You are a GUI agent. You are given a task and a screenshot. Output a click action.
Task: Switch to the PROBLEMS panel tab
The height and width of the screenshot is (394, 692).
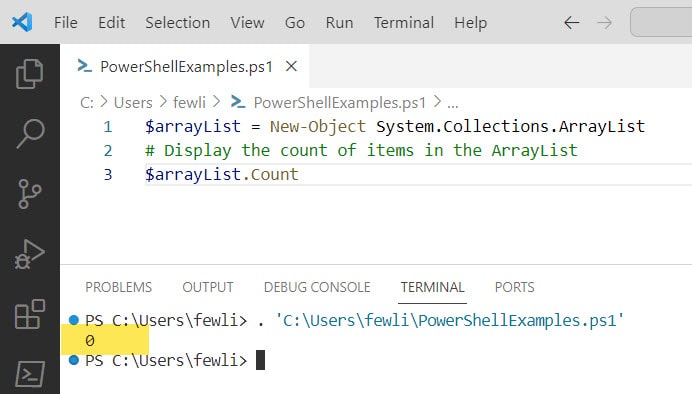tap(118, 287)
